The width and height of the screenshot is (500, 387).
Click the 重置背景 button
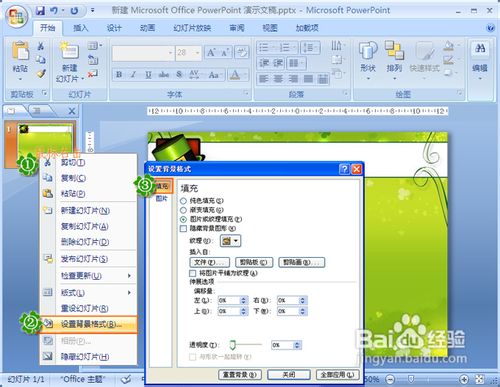click(x=240, y=375)
